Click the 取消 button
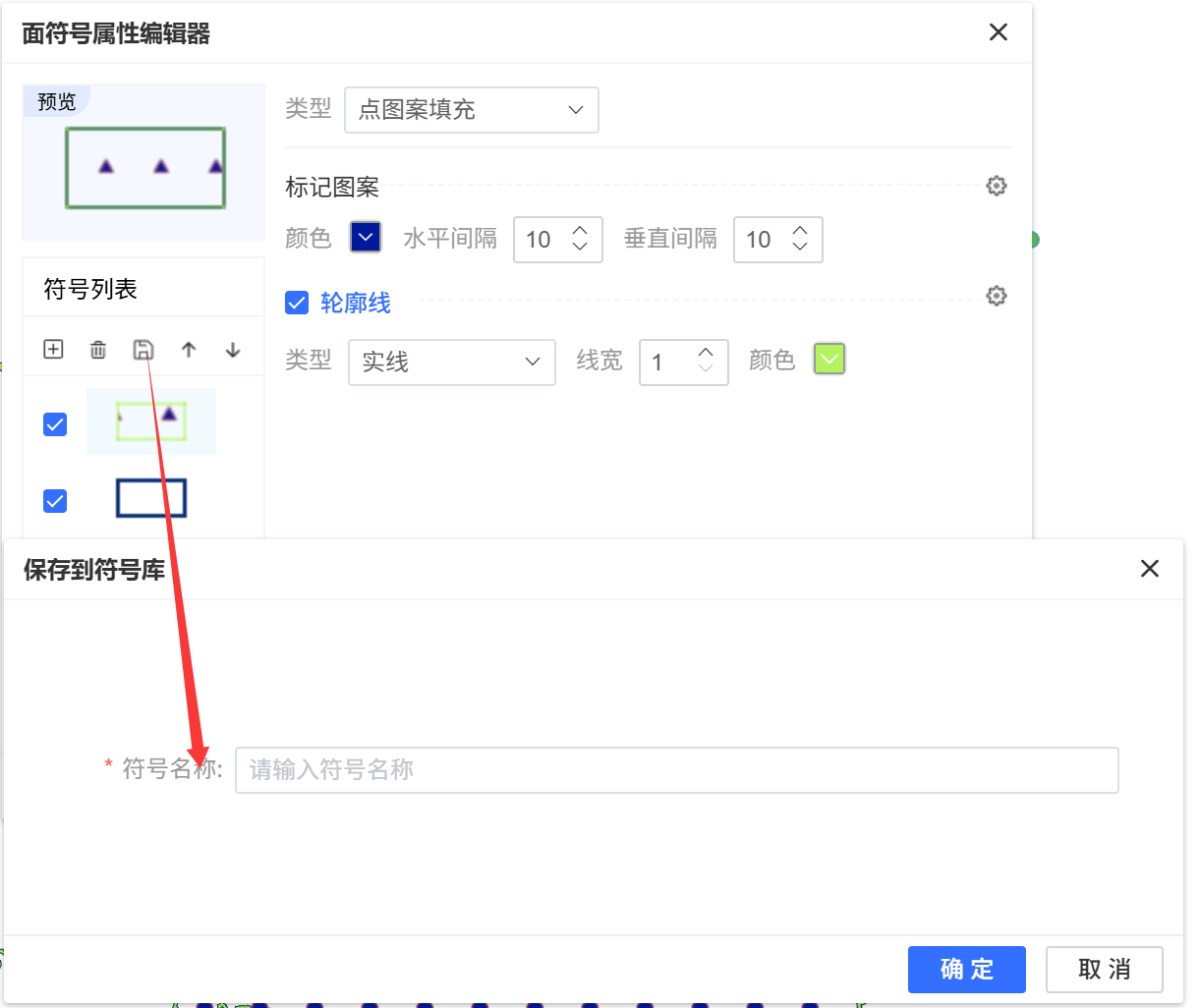 [x=1104, y=970]
